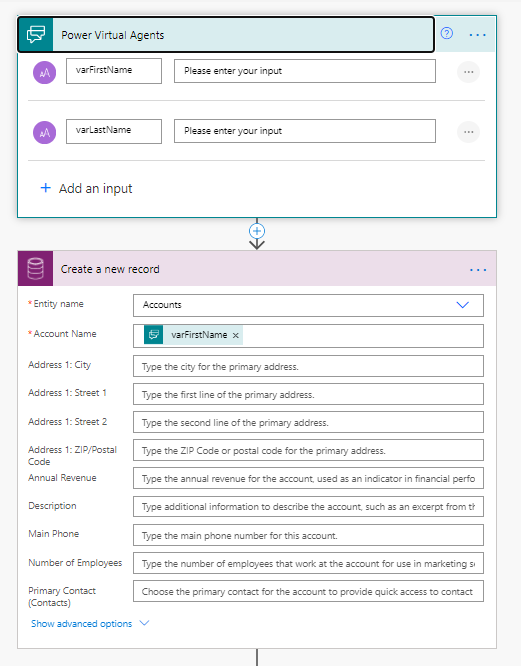The height and width of the screenshot is (666, 521).
Task: Click the Main Phone field
Action: [x=308, y=535]
